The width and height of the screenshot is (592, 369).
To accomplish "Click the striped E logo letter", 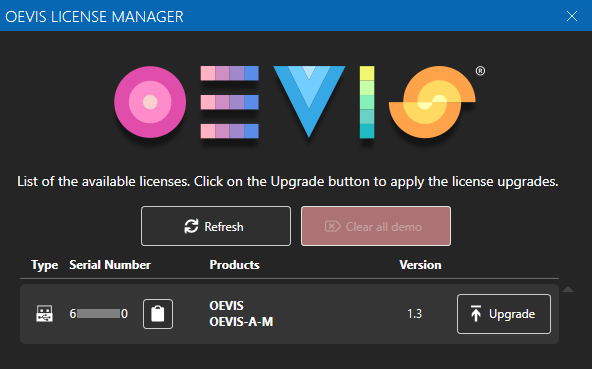I will (x=230, y=102).
